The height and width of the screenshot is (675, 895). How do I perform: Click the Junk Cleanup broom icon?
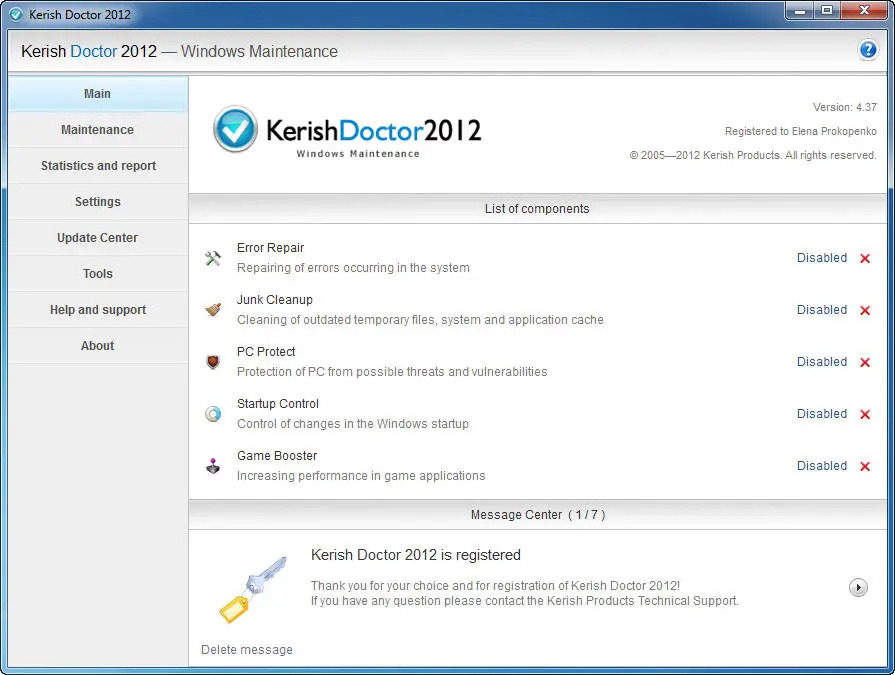click(x=213, y=310)
